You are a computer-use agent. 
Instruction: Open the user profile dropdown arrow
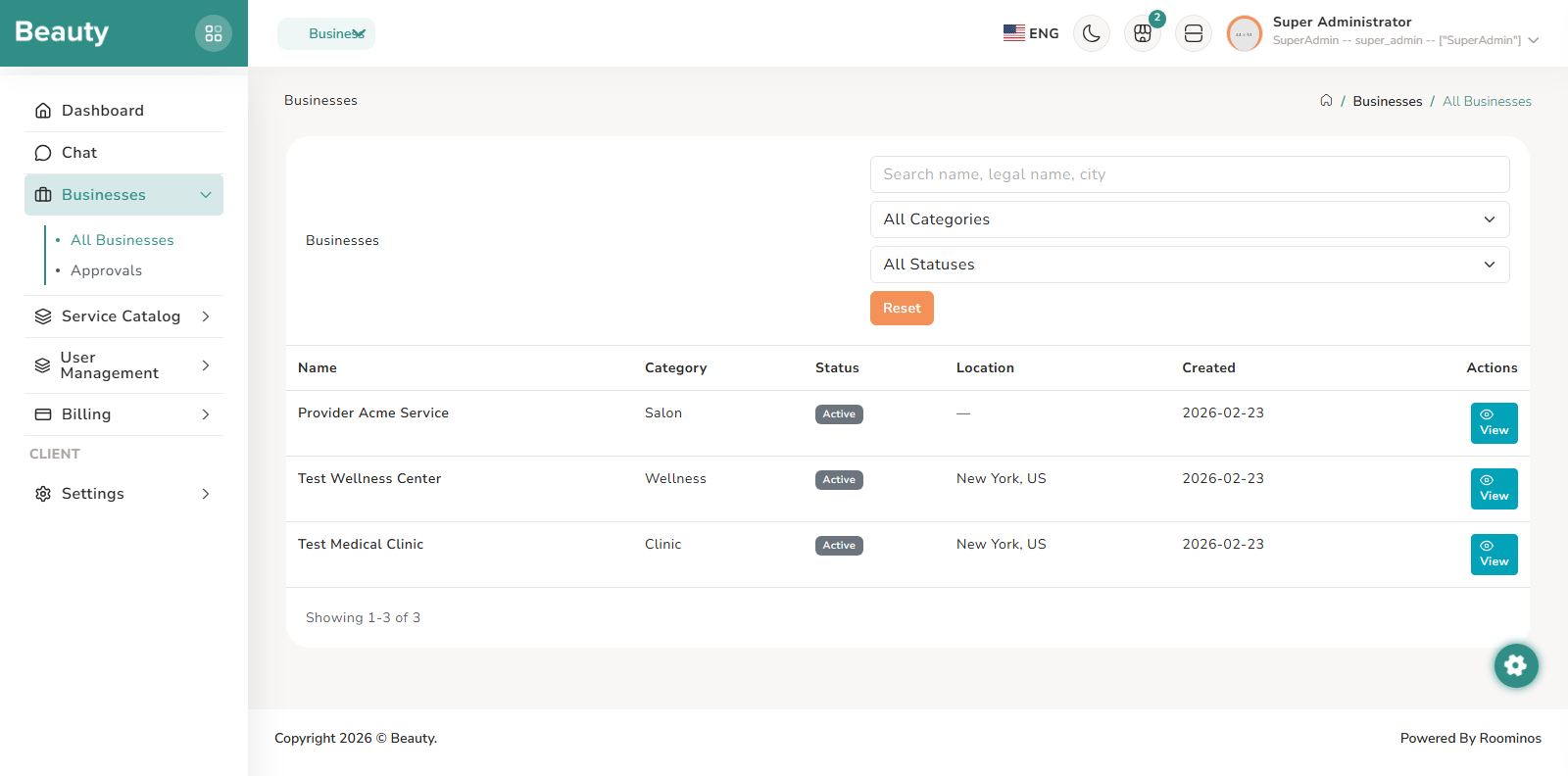pyautogui.click(x=1534, y=40)
